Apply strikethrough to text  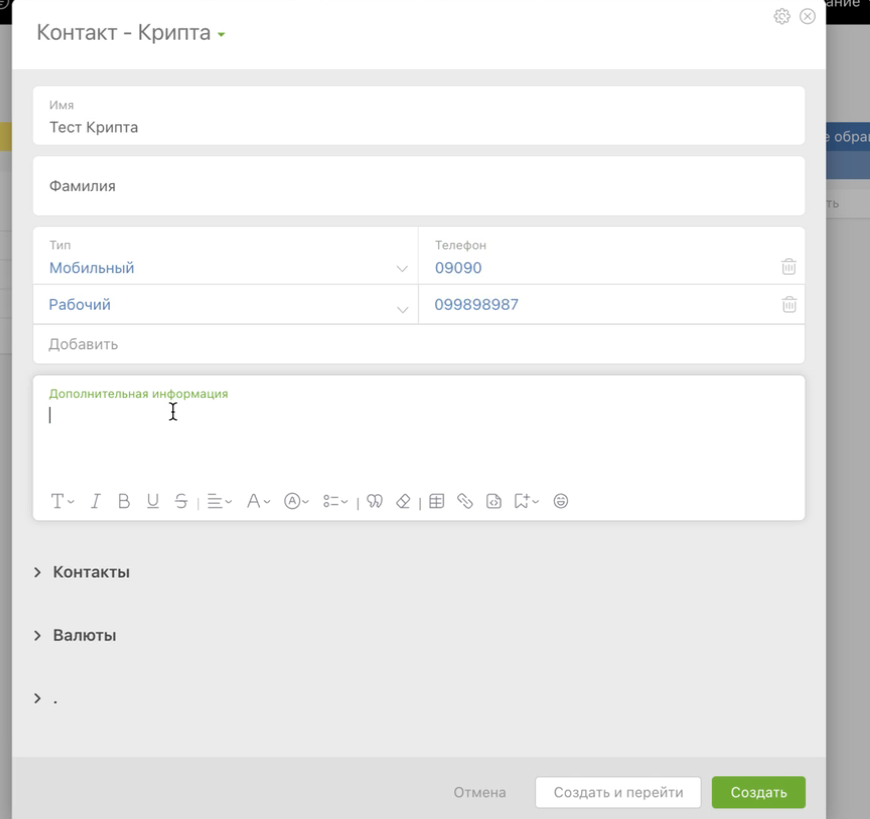click(181, 502)
